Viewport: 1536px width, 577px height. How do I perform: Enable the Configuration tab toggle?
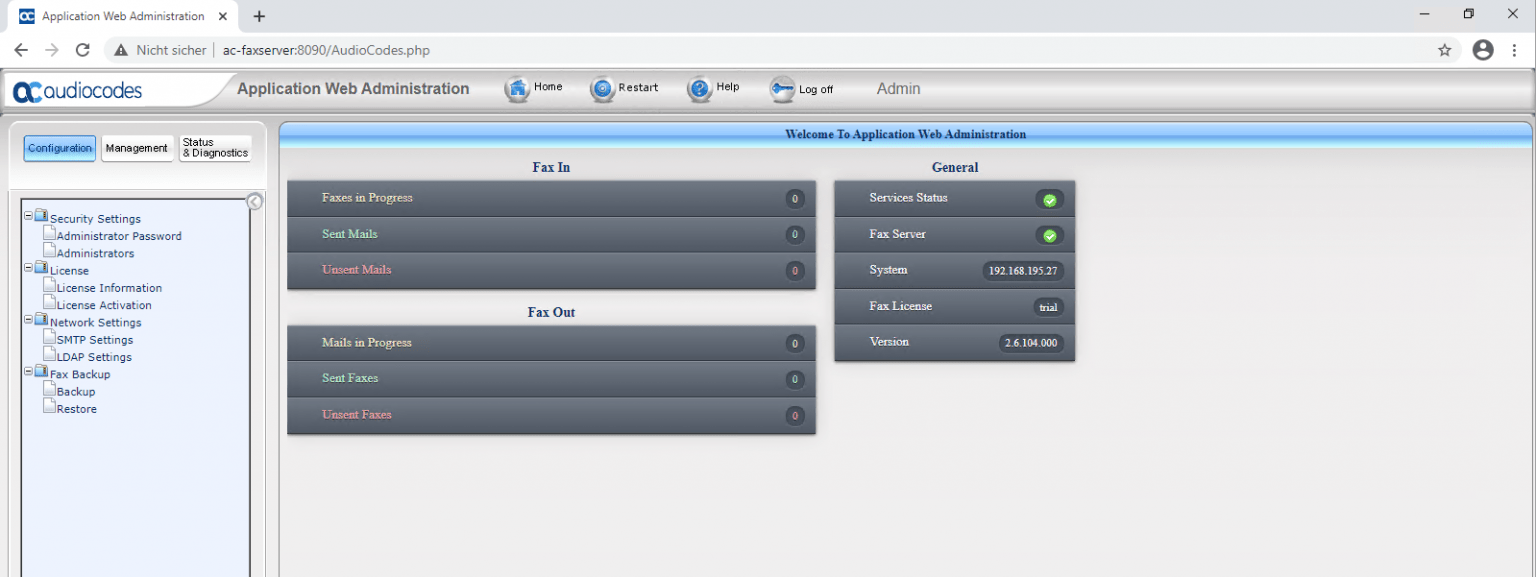point(59,148)
